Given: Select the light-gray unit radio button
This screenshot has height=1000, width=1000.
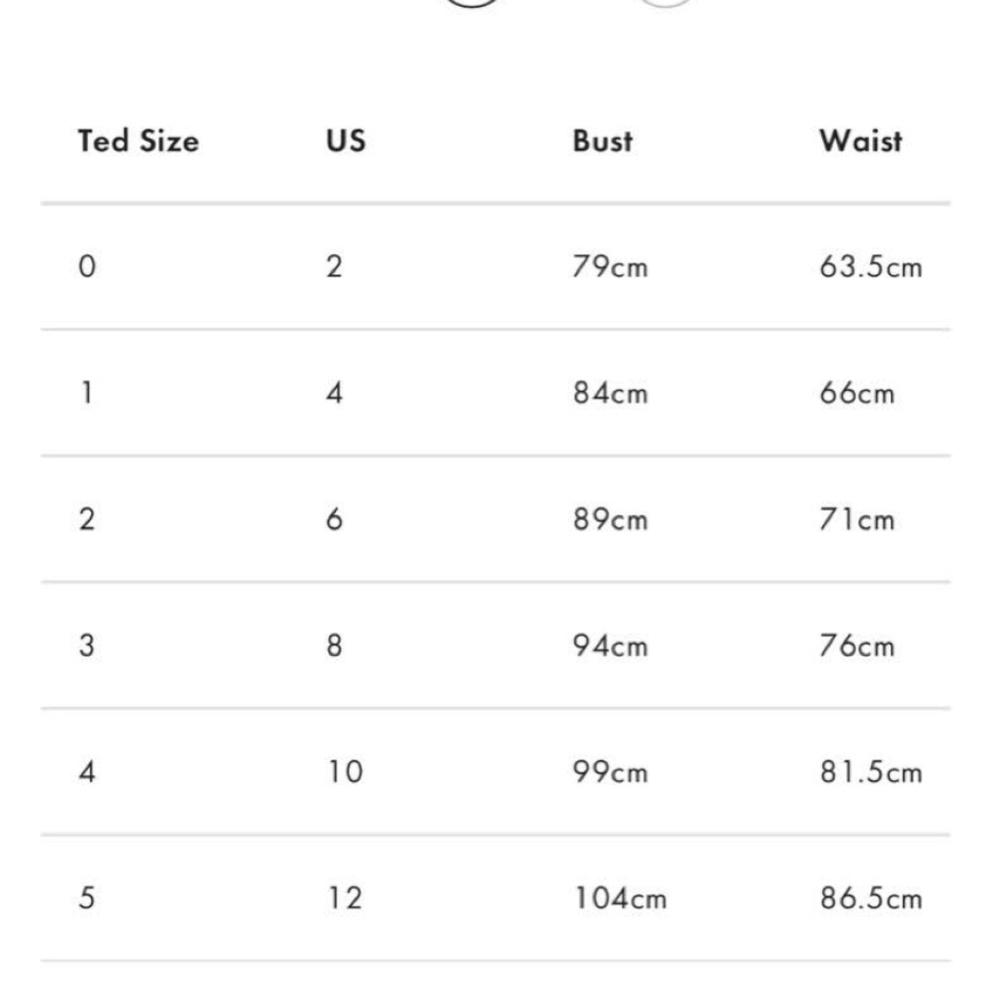Looking at the screenshot, I should click(664, 2).
